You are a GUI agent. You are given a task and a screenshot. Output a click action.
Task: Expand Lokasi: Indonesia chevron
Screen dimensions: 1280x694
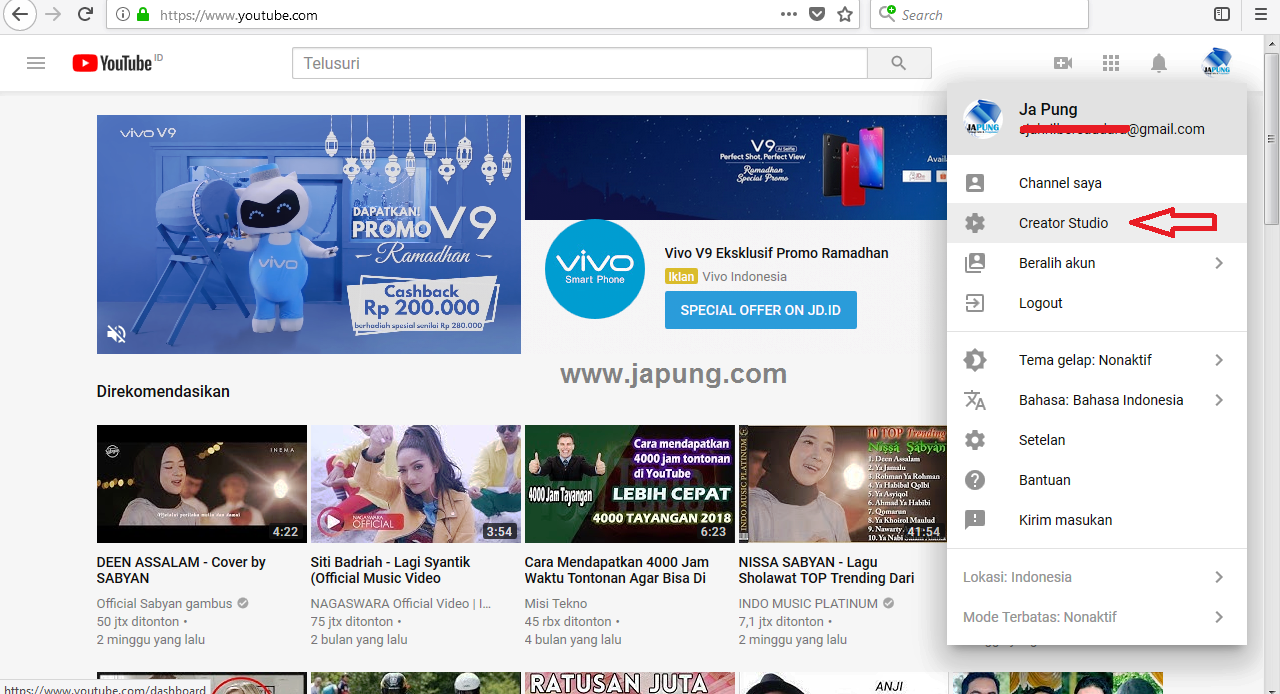1219,577
